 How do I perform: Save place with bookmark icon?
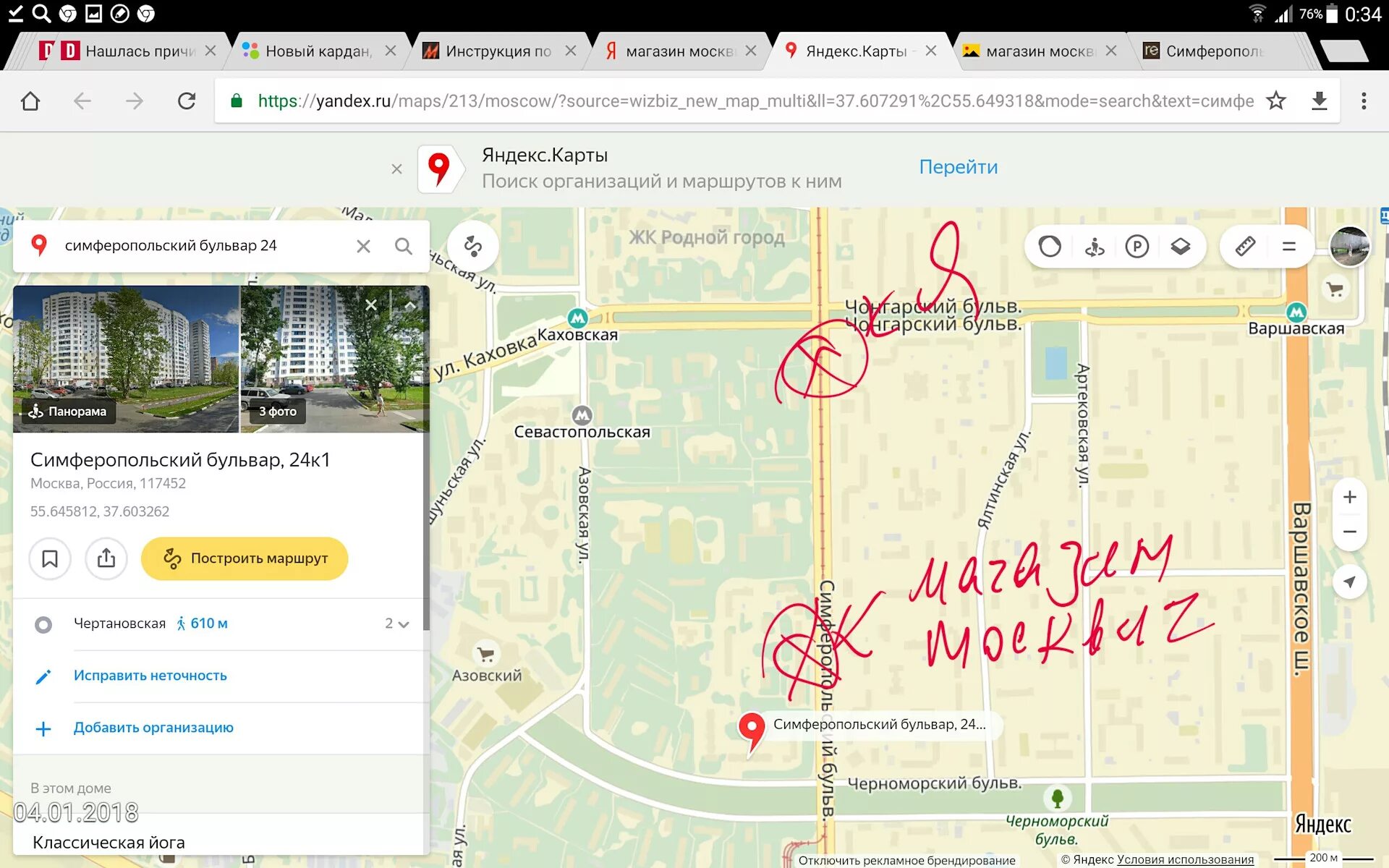point(50,558)
